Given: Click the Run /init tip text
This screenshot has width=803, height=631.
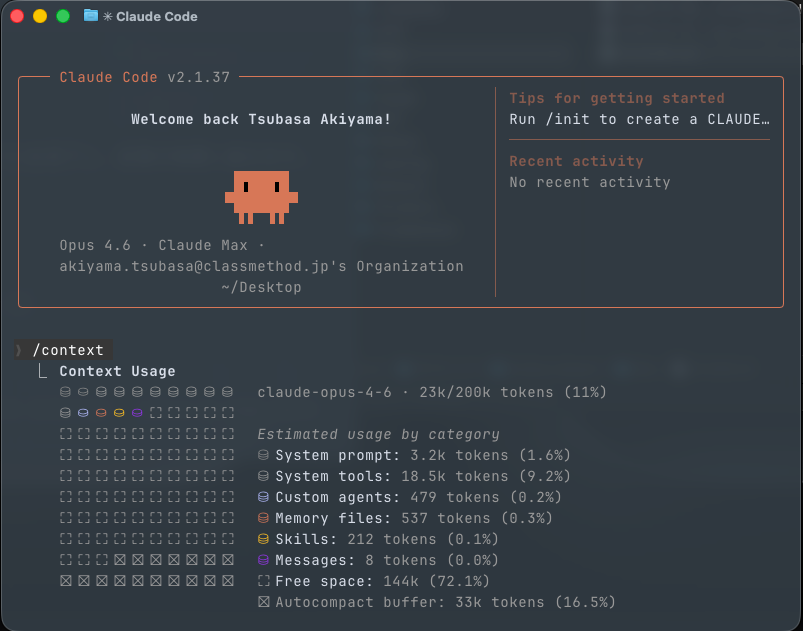Looking at the screenshot, I should 639,119.
